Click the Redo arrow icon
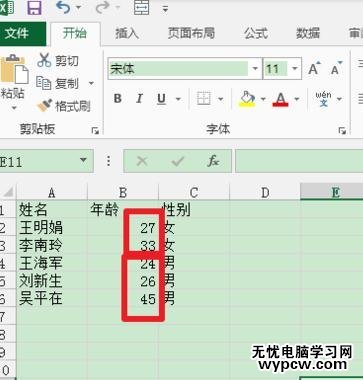 point(103,7)
